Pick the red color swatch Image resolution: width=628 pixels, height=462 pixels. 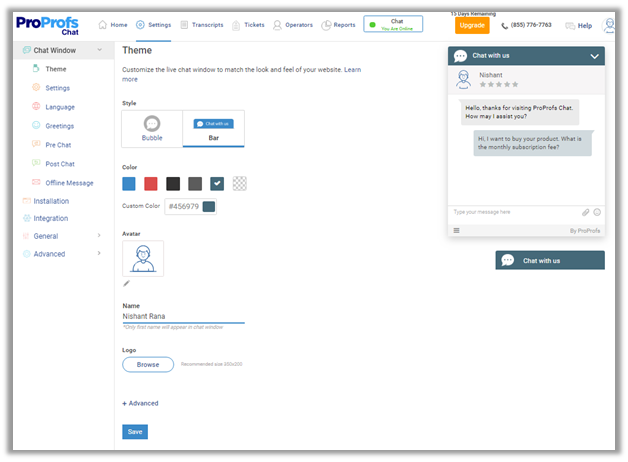(x=150, y=183)
